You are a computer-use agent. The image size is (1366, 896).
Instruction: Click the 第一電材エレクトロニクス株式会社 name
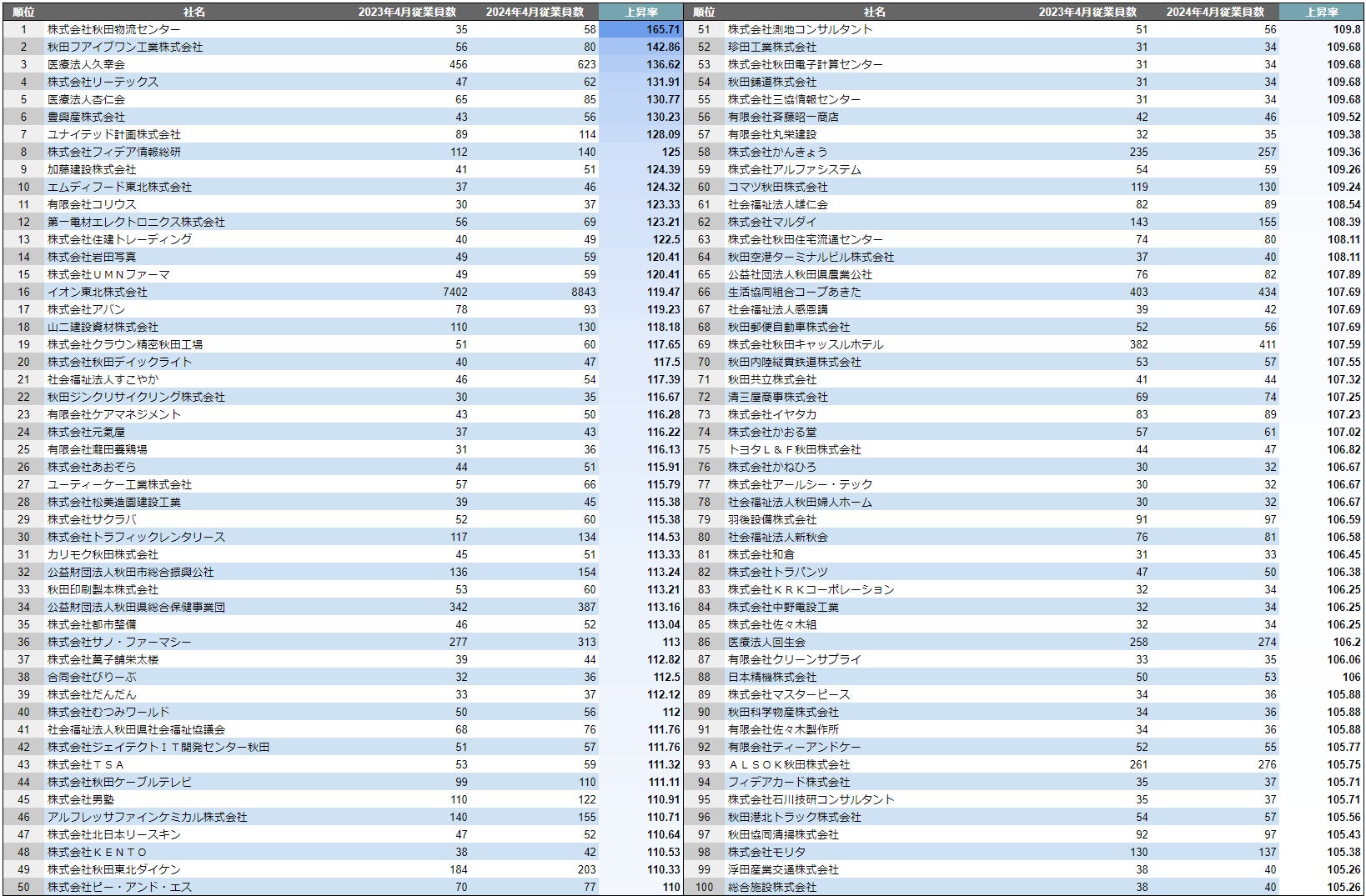(x=136, y=222)
